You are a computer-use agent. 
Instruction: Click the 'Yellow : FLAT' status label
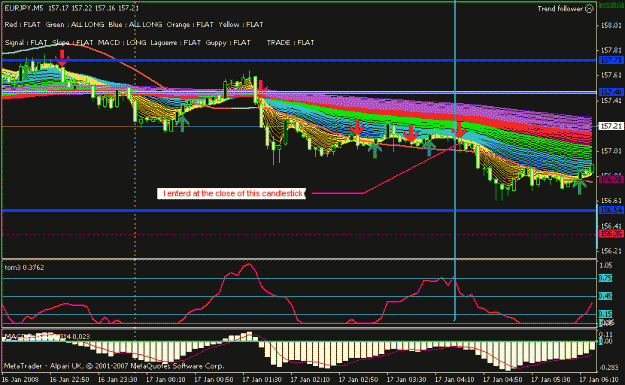(241, 25)
